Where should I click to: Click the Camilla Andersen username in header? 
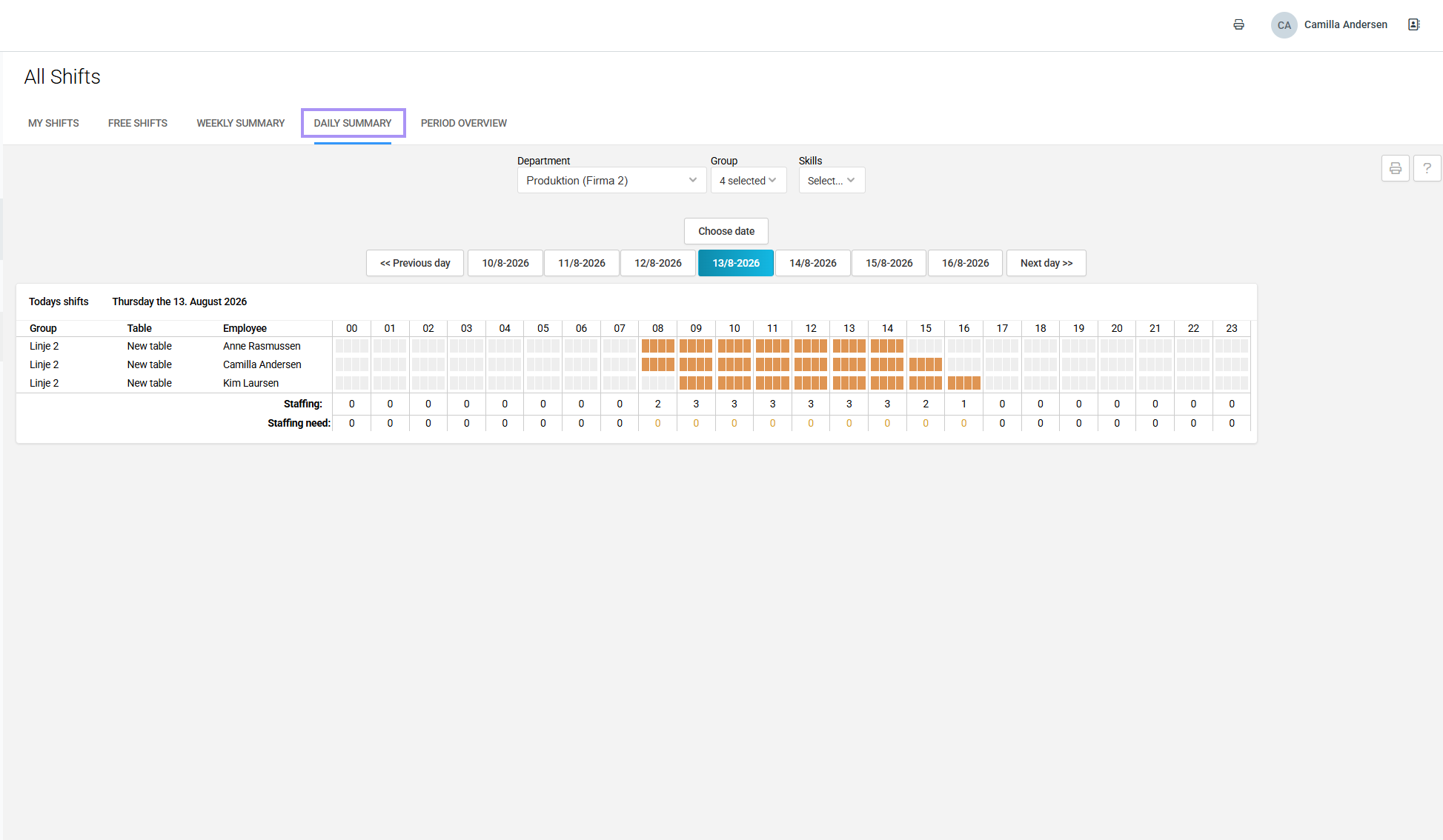(1346, 24)
